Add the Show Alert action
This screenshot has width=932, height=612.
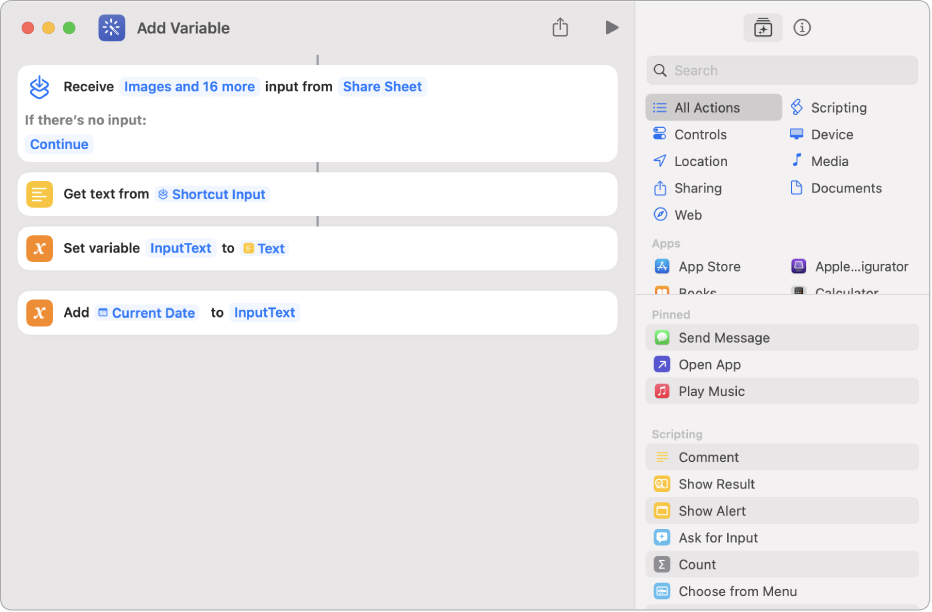click(712, 511)
